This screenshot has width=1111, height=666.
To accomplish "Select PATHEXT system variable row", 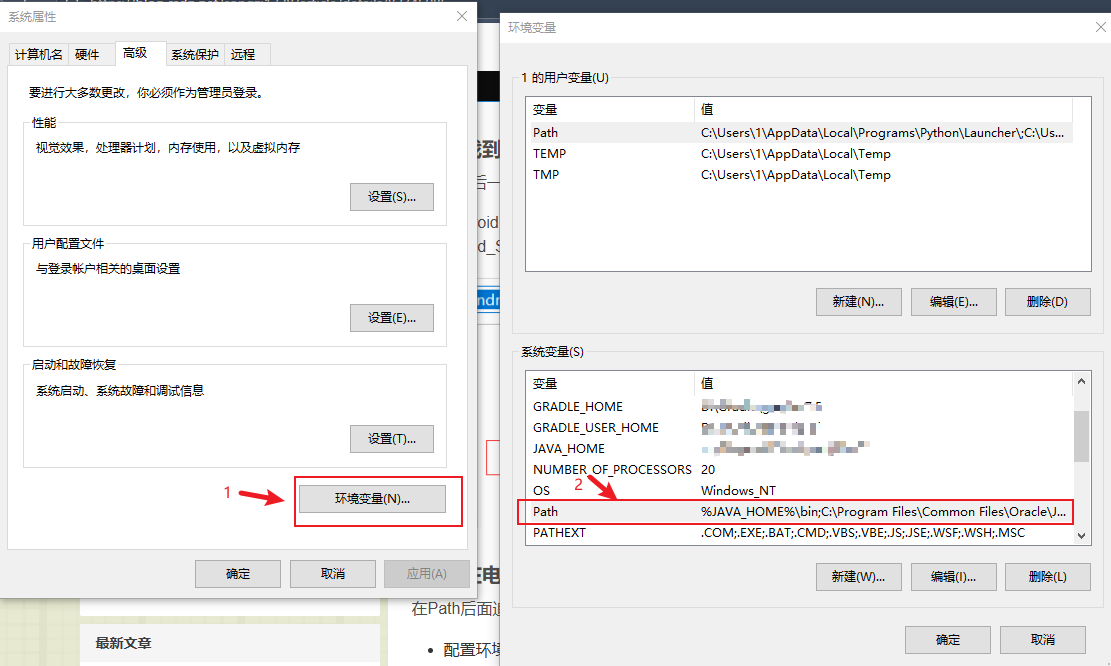I will (x=802, y=533).
